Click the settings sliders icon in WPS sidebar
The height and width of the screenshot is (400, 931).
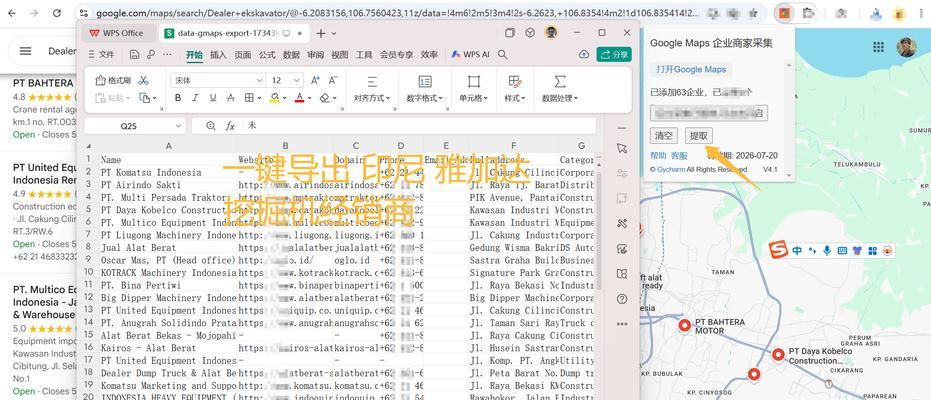click(x=622, y=173)
